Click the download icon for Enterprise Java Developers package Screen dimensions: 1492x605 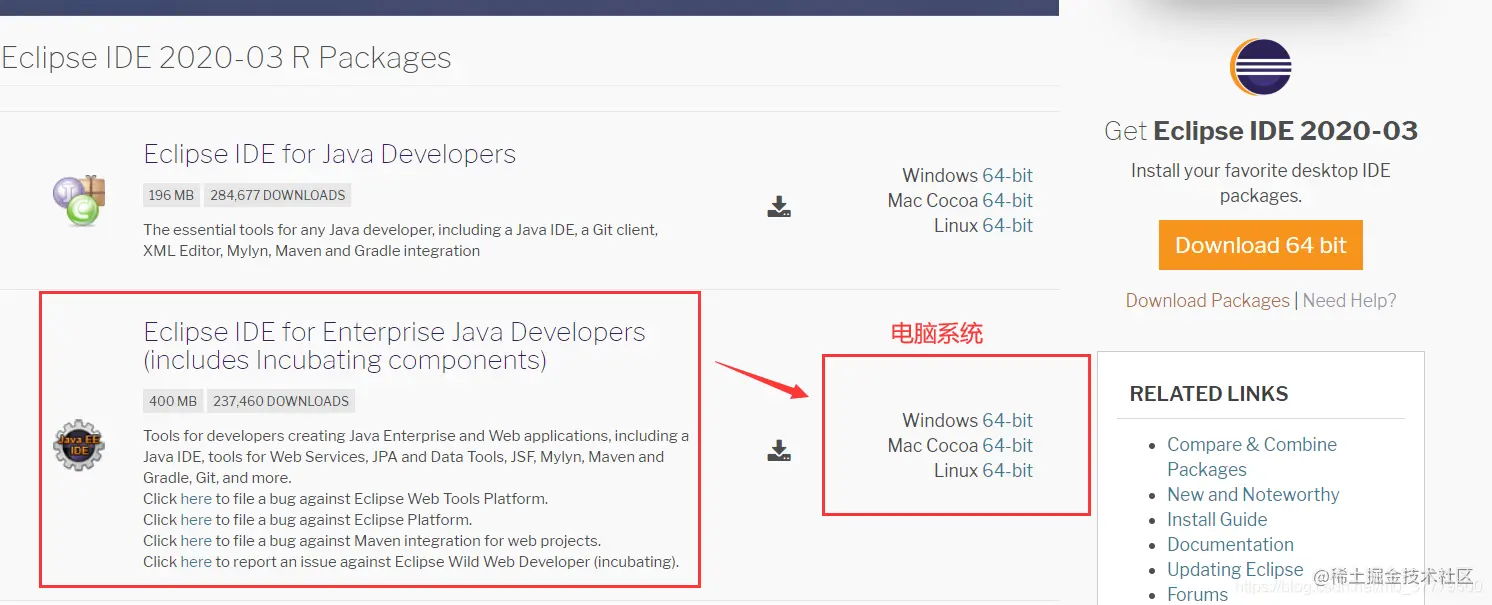click(x=779, y=450)
